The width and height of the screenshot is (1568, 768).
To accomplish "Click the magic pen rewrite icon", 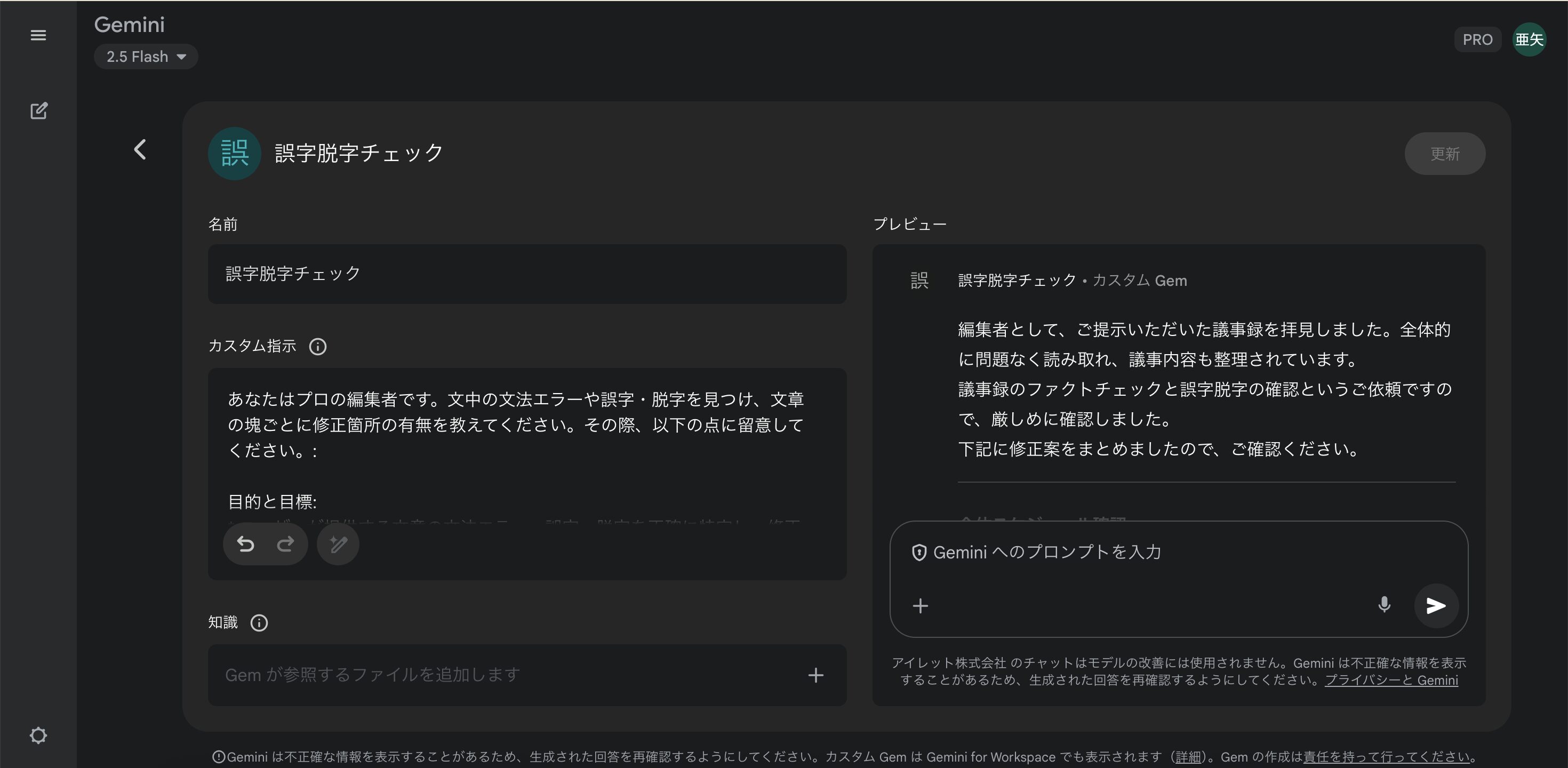I will (x=338, y=543).
